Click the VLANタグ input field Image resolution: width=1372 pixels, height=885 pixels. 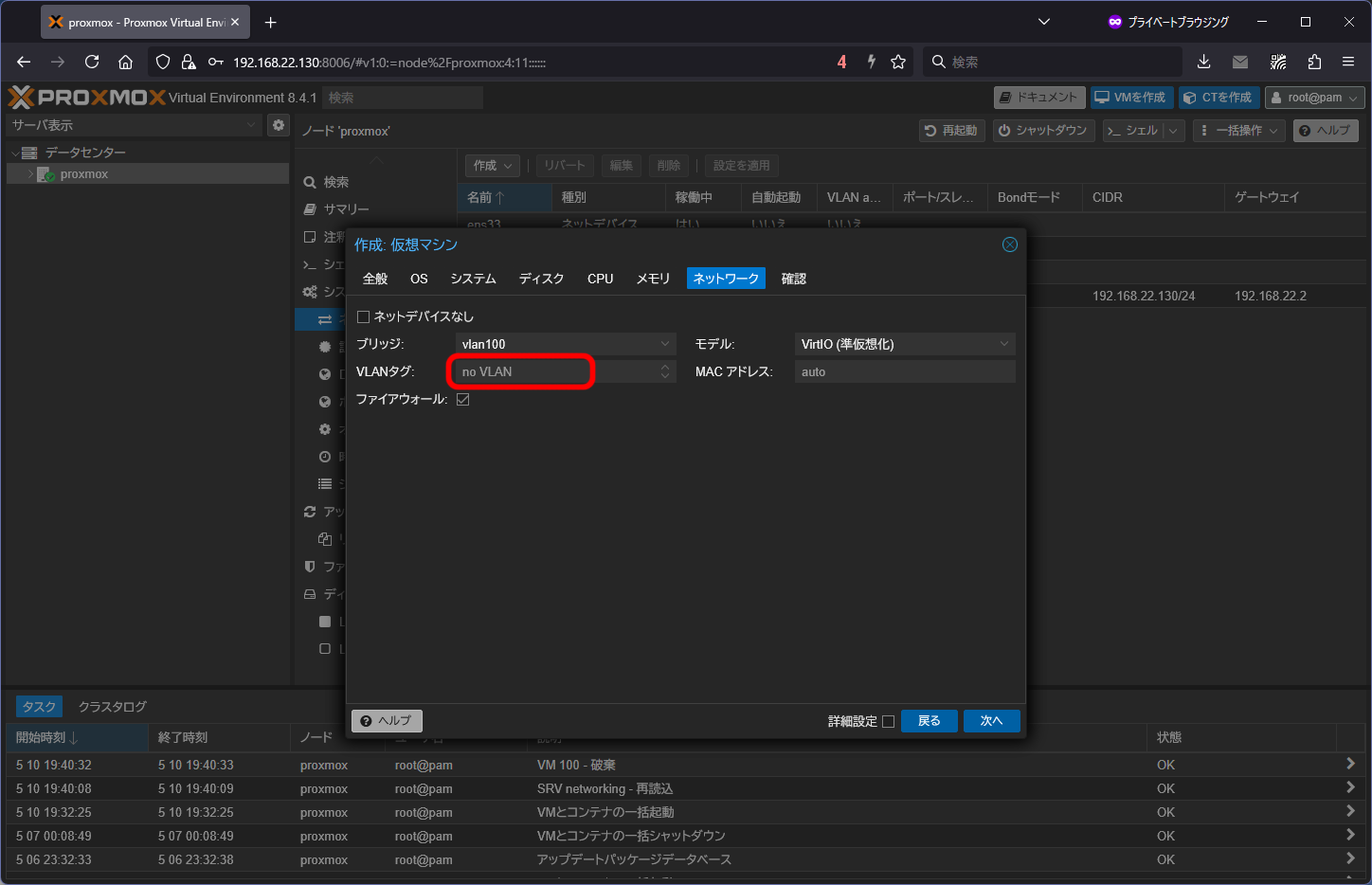554,371
